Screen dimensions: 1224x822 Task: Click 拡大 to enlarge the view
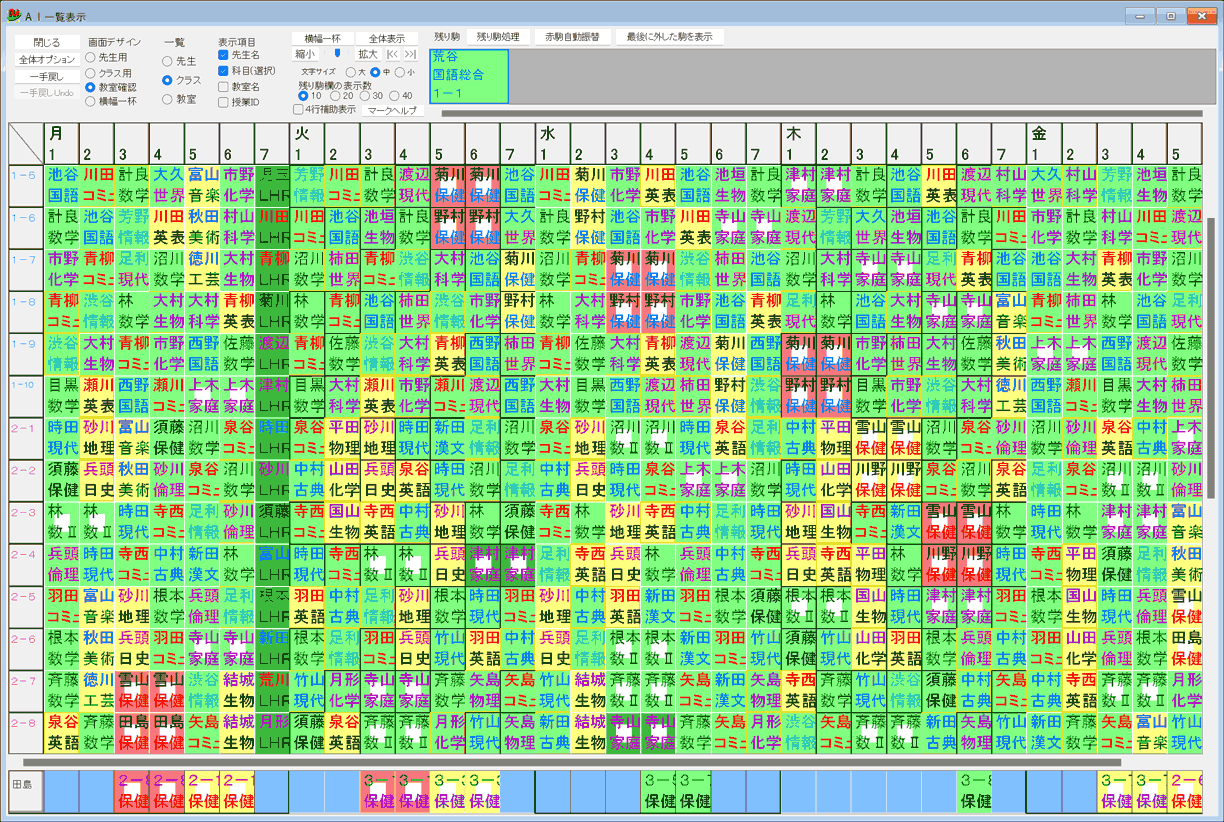pyautogui.click(x=368, y=54)
